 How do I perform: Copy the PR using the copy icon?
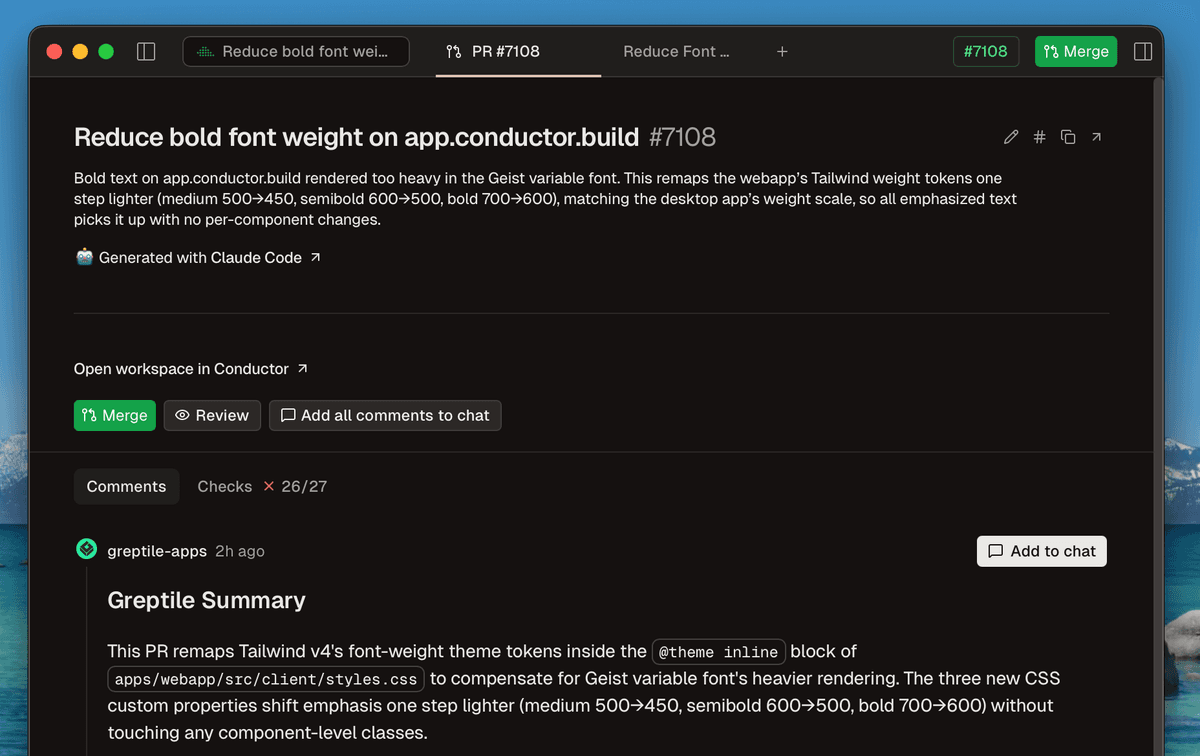pos(1068,137)
